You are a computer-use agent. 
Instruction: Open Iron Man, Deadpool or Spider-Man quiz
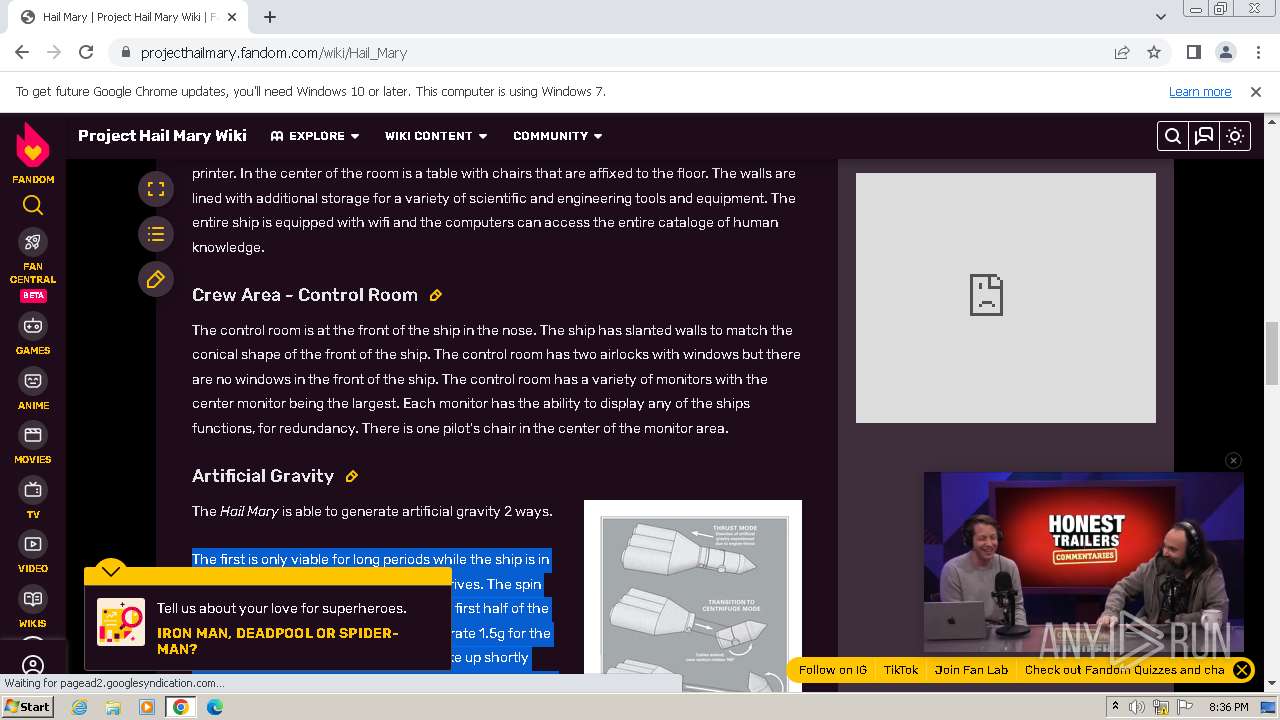coord(278,641)
